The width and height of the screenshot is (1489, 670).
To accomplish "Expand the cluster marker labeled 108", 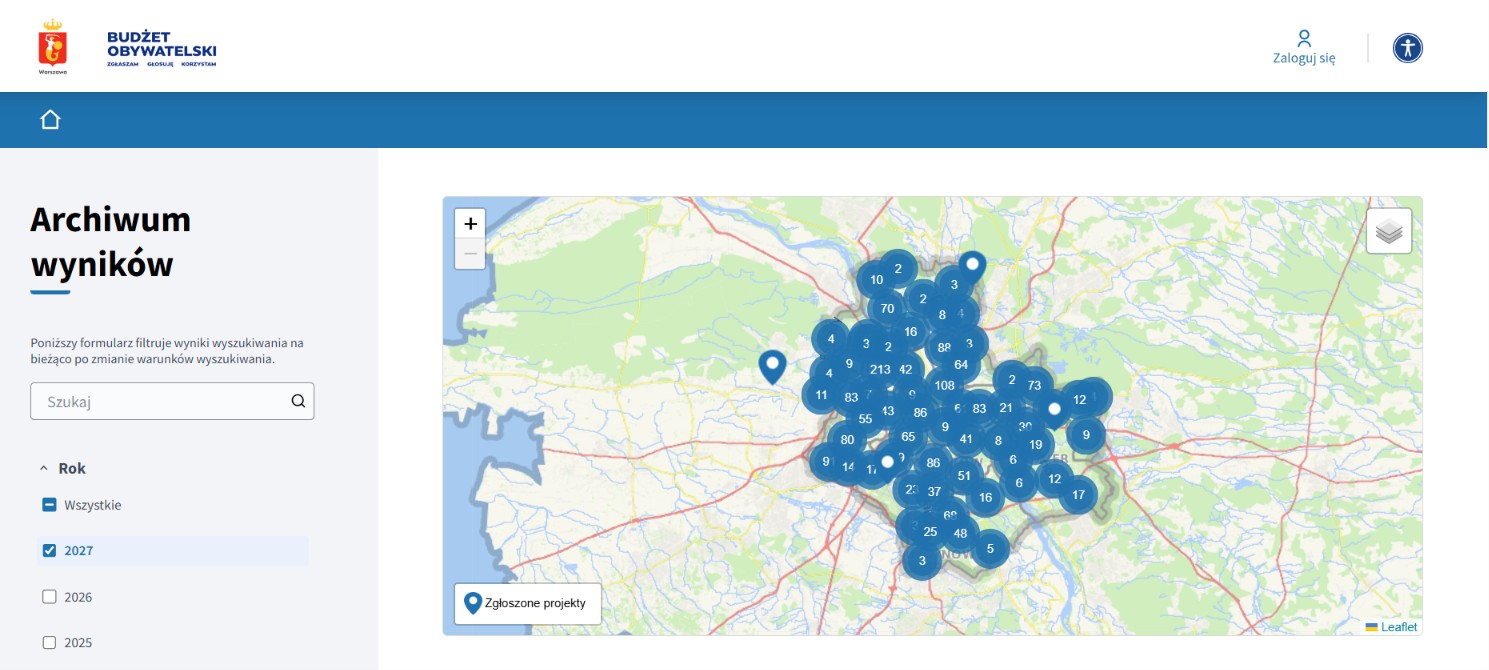I will tap(944, 385).
